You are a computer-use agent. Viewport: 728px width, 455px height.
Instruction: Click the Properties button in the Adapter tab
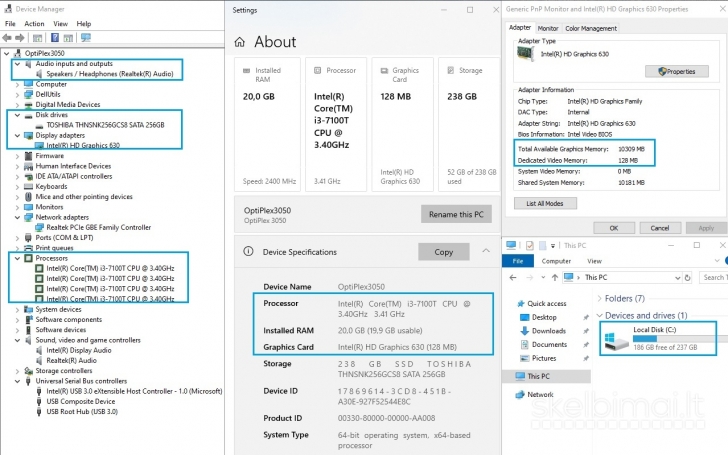(x=676, y=72)
